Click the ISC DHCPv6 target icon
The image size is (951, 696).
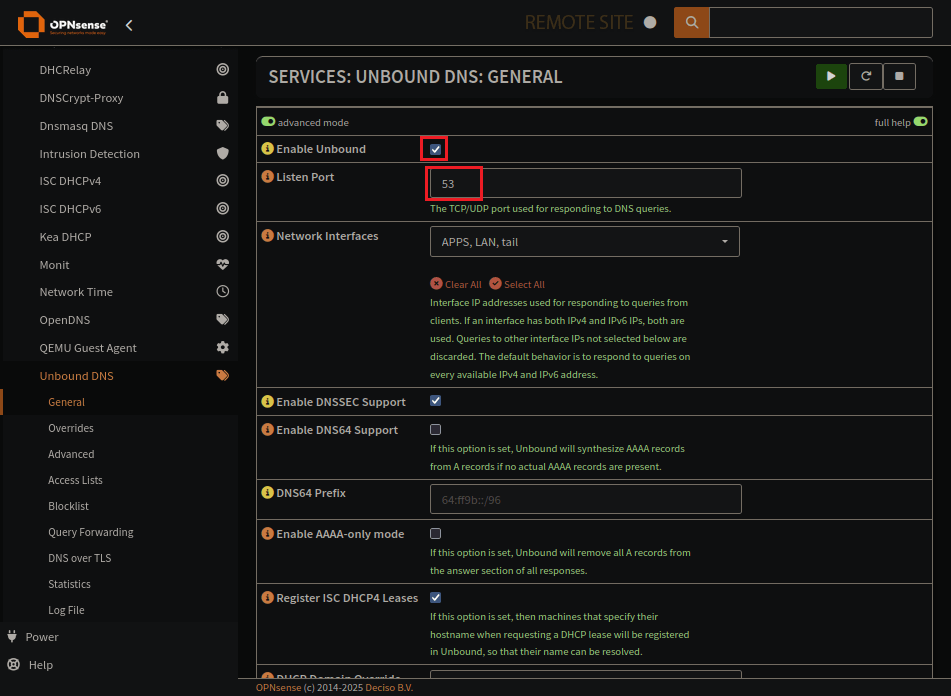(223, 209)
